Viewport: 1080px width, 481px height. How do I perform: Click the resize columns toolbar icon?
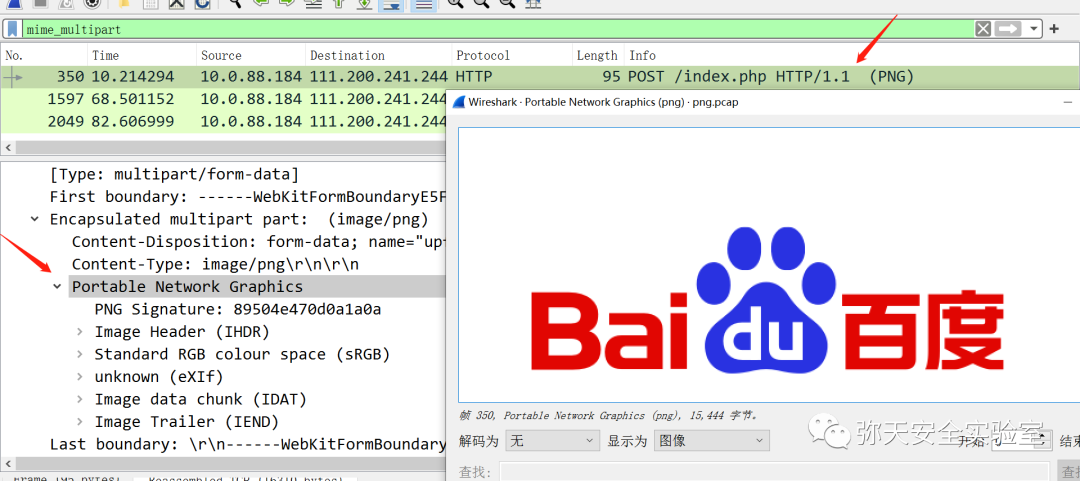point(532,3)
